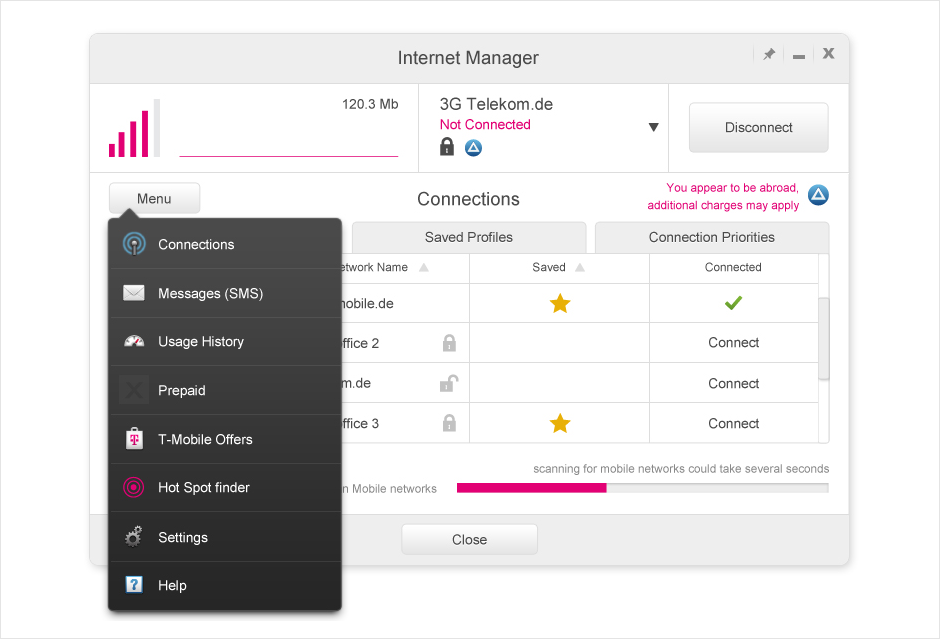Click the signal strength bars icon
The image size is (940, 639).
click(134, 128)
